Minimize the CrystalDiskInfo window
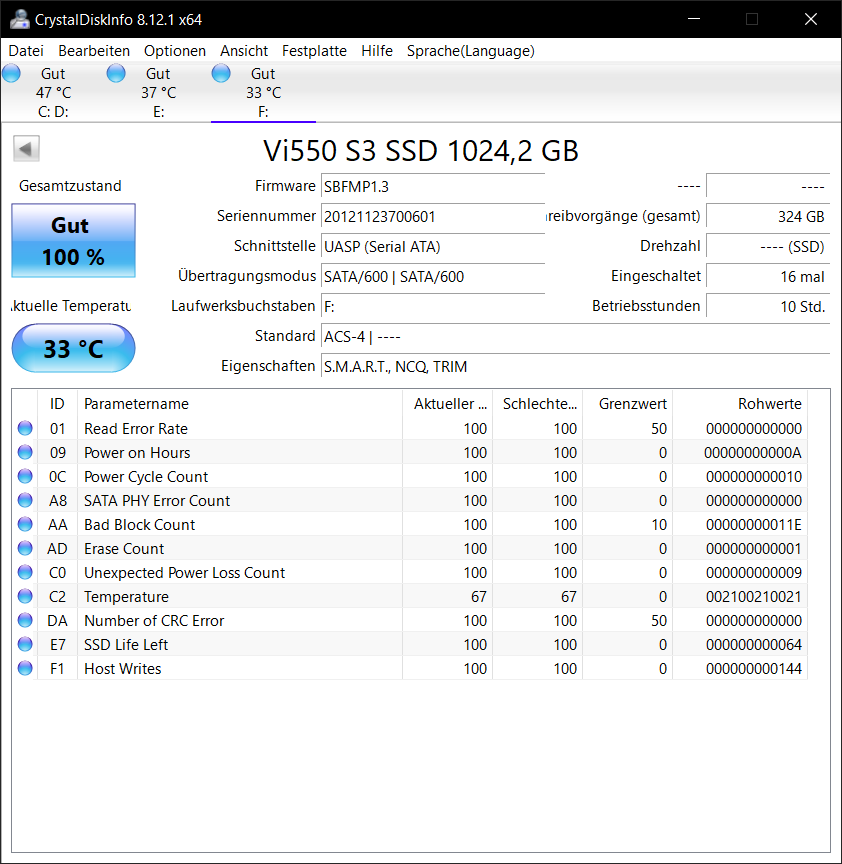 point(694,19)
